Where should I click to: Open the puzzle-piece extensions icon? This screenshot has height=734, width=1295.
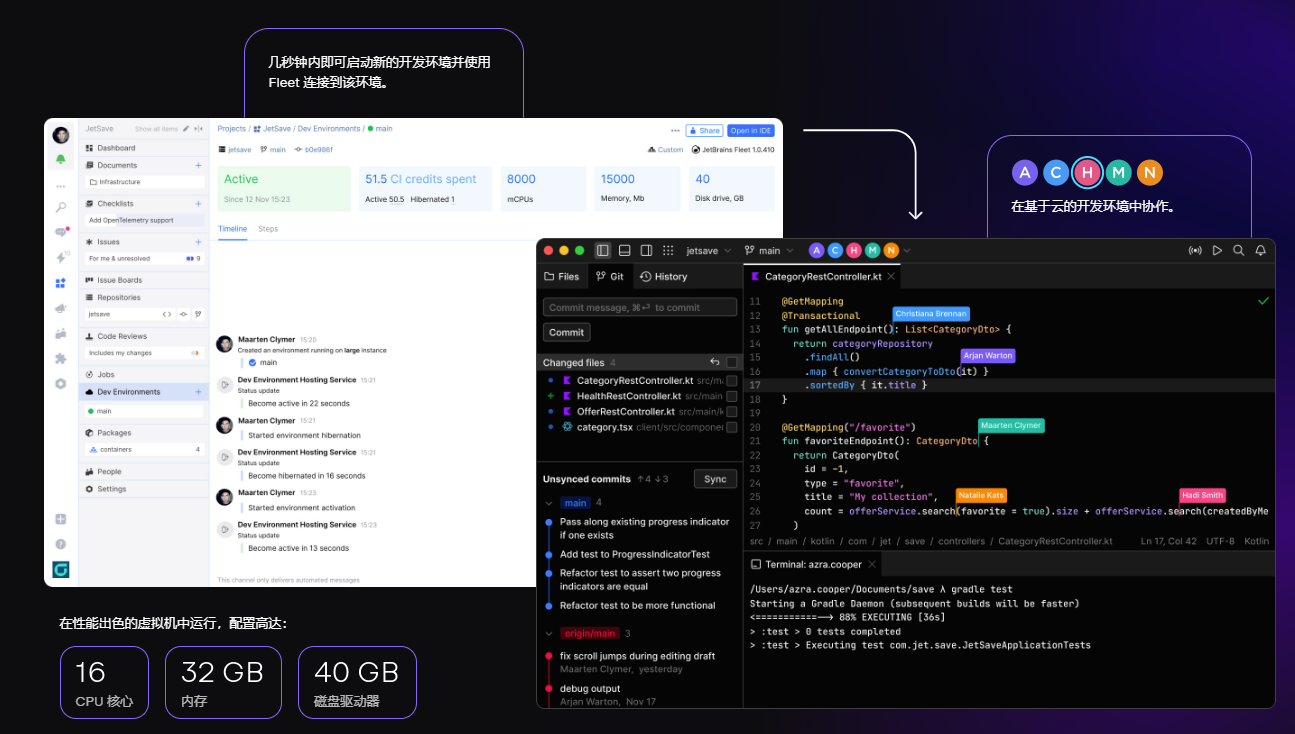(x=61, y=358)
